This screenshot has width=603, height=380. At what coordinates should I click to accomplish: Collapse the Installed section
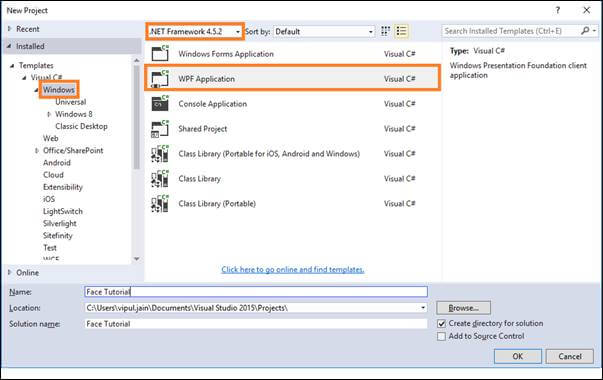coord(9,46)
